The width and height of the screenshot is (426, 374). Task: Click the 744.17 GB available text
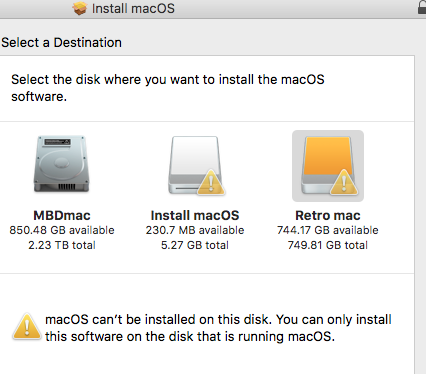(328, 230)
